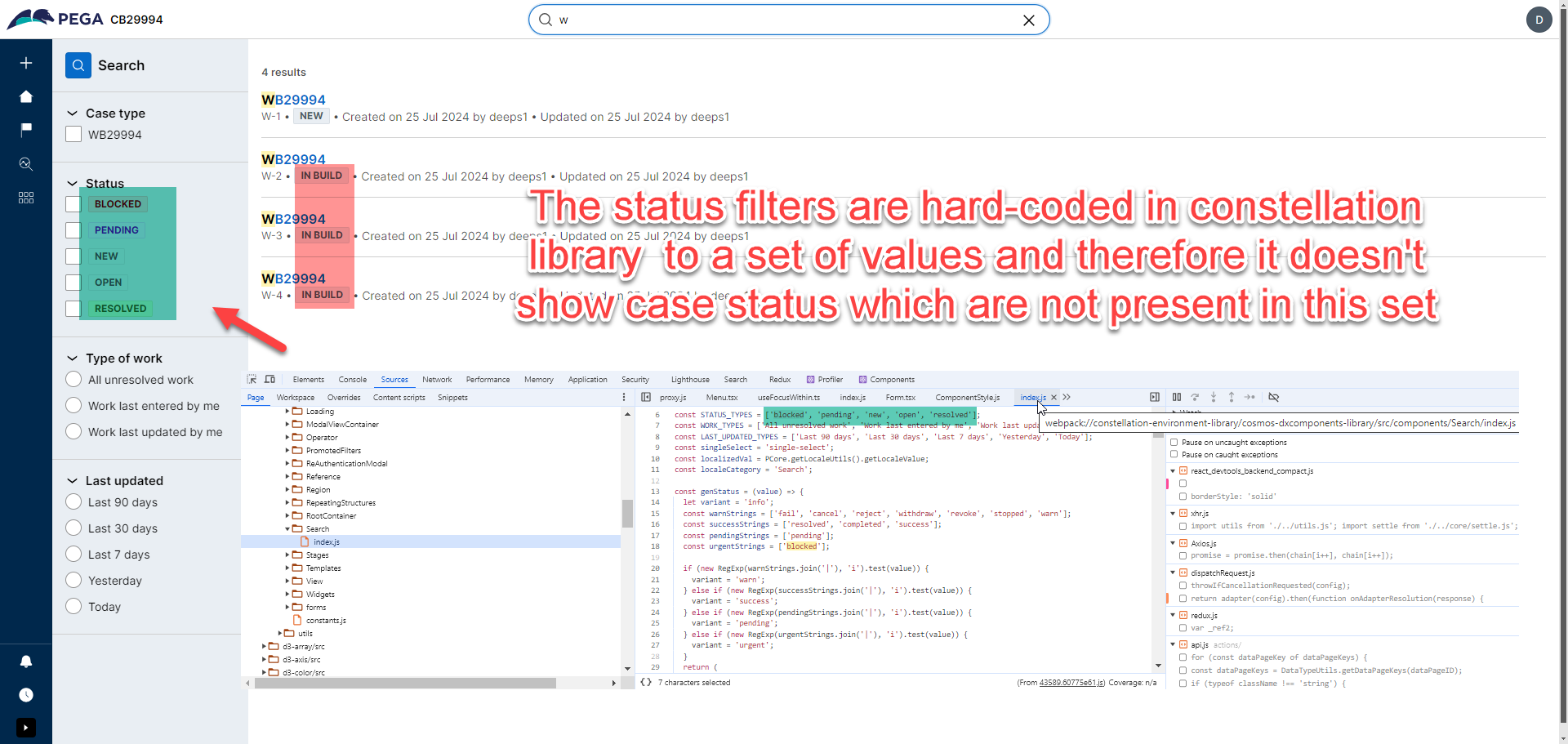
Task: Check the PENDING status filter
Action: [73, 230]
